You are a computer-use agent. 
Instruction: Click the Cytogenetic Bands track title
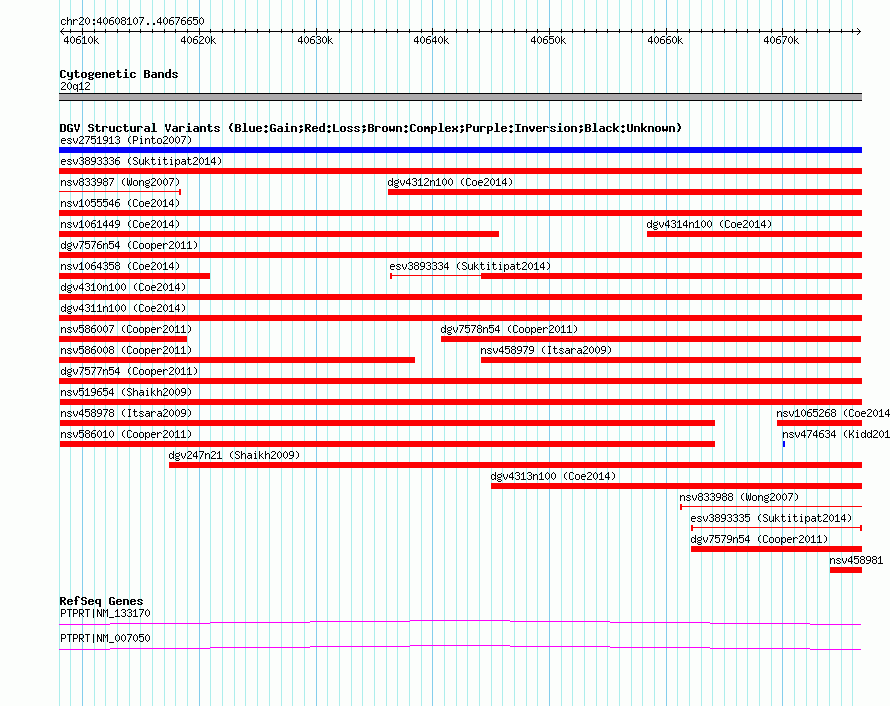[x=119, y=74]
